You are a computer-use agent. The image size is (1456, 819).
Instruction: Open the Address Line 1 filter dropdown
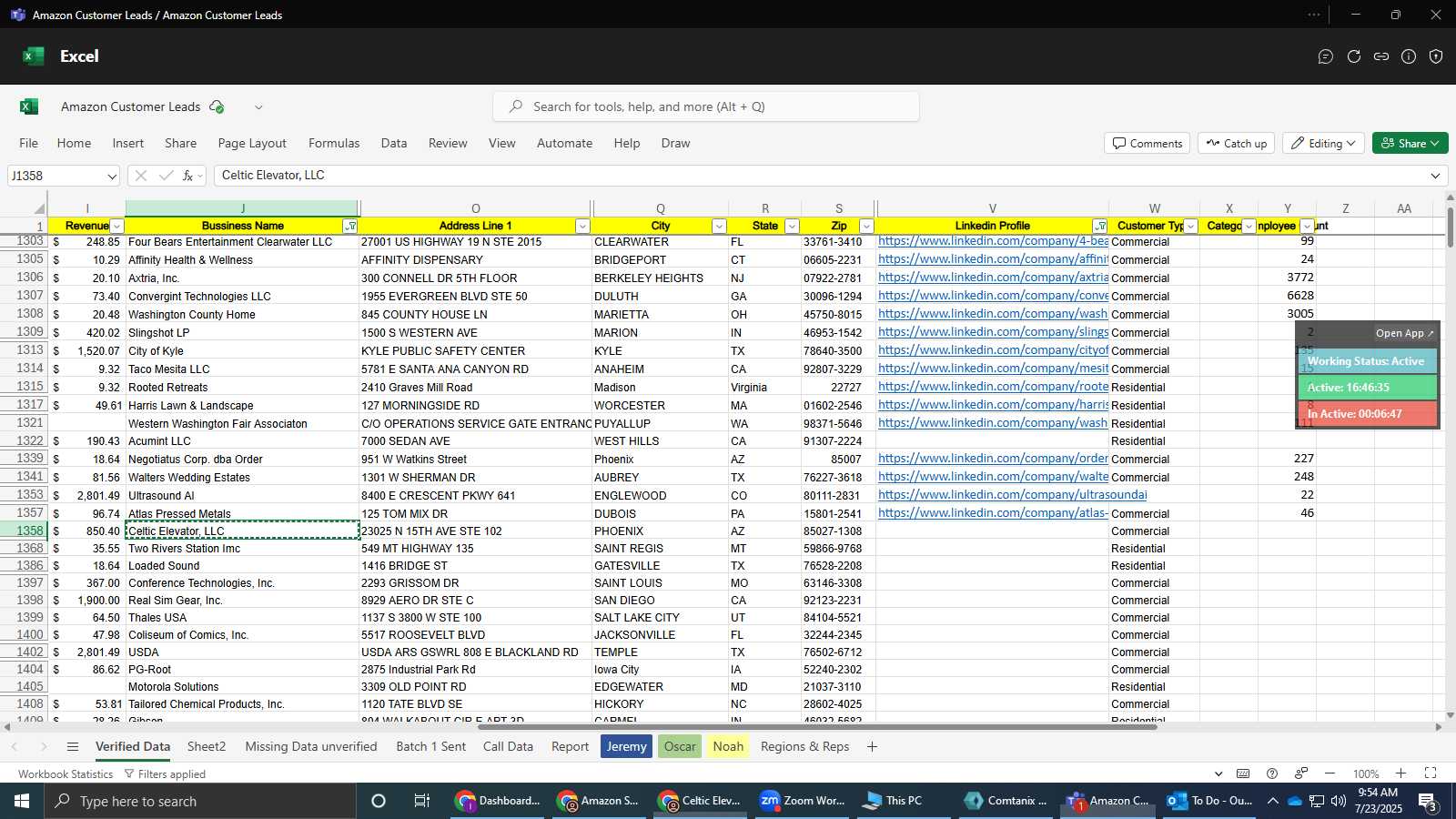pos(582,227)
